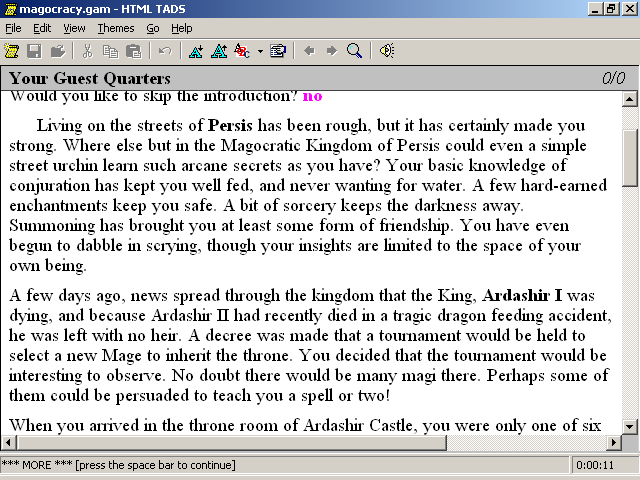Increase the font size with larger-A icon
The width and height of the screenshot is (640, 480).
pos(218,50)
